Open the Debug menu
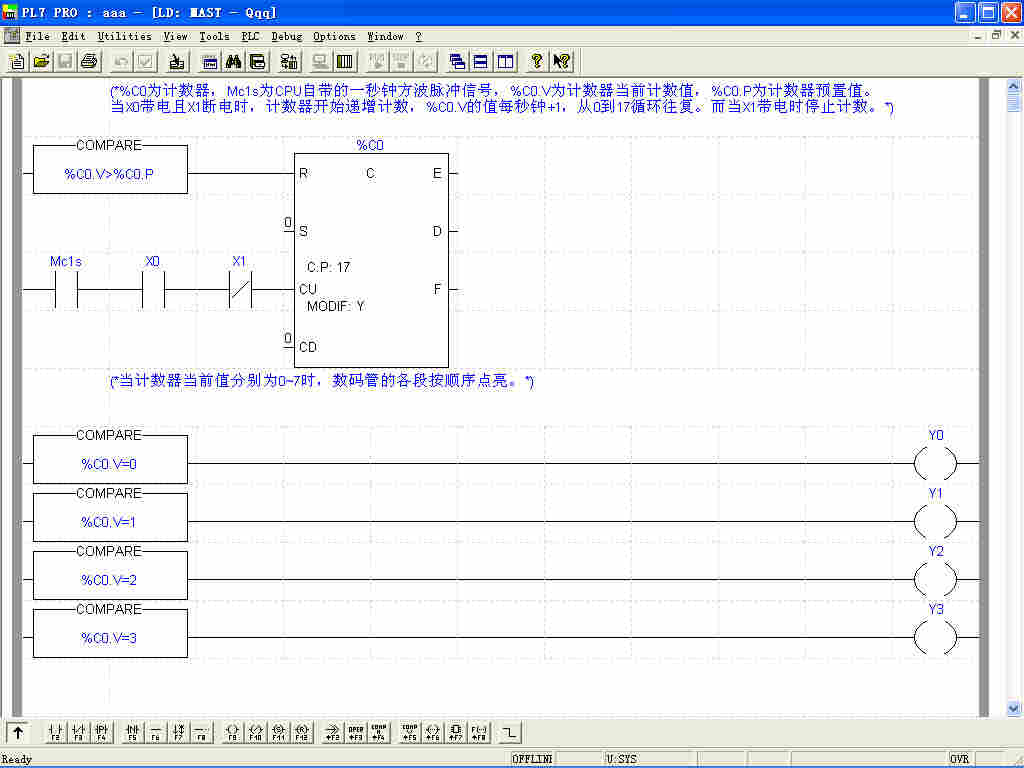This screenshot has width=1024, height=768. pyautogui.click(x=286, y=36)
